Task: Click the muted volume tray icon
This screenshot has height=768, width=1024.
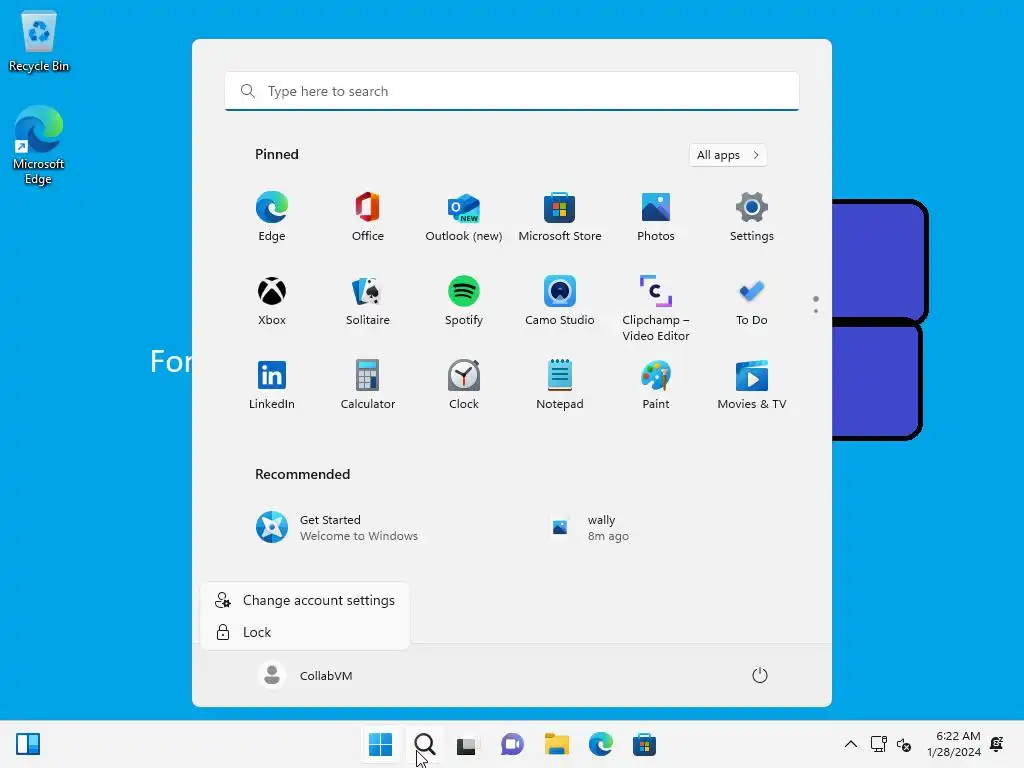Action: [x=904, y=744]
